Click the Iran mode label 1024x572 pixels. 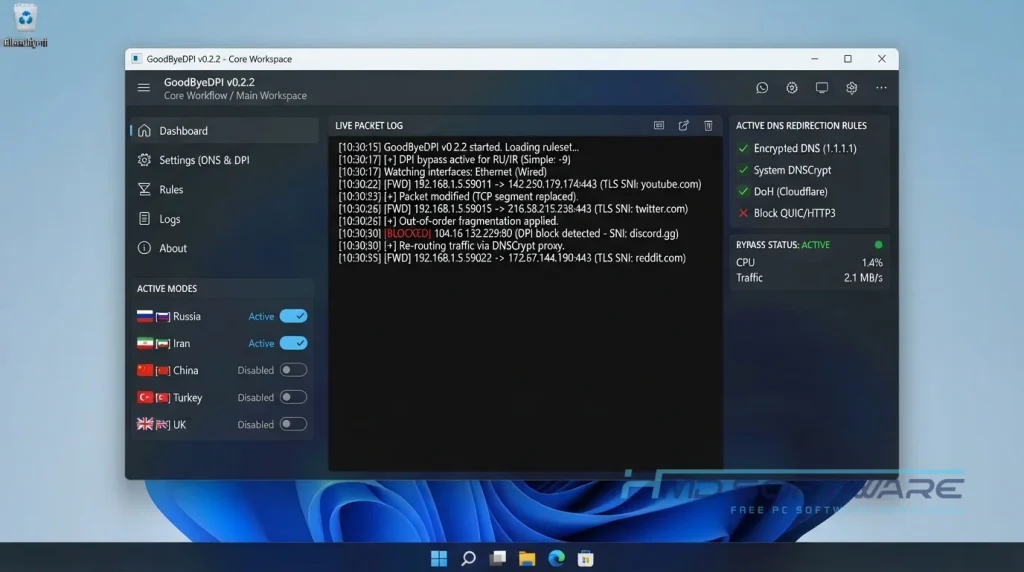(182, 343)
